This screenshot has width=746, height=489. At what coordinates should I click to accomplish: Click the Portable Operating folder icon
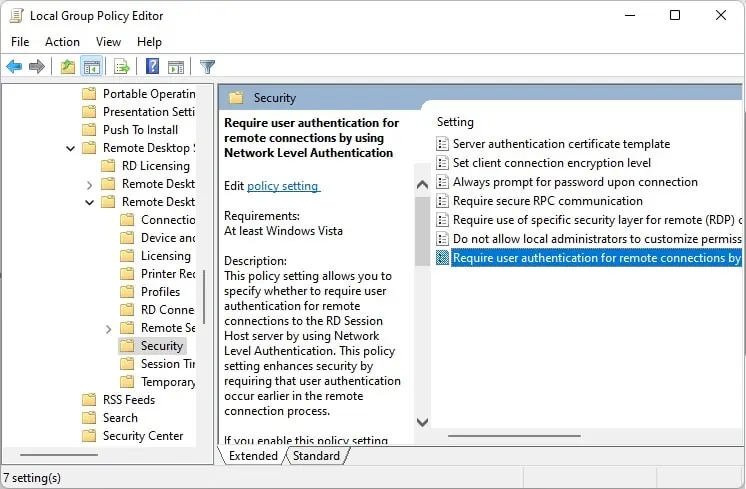pos(89,93)
